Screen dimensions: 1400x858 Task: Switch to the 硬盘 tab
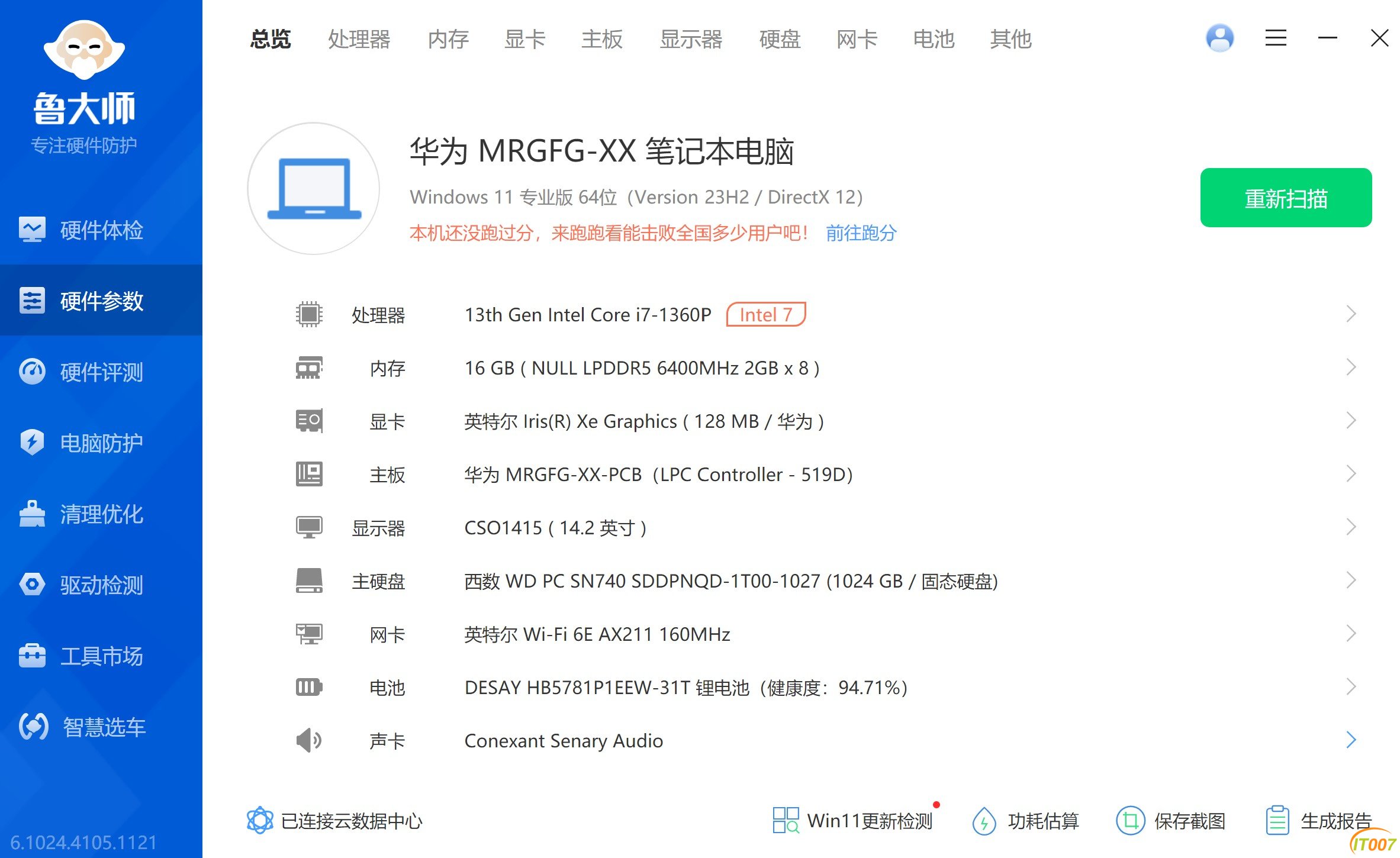coord(780,39)
